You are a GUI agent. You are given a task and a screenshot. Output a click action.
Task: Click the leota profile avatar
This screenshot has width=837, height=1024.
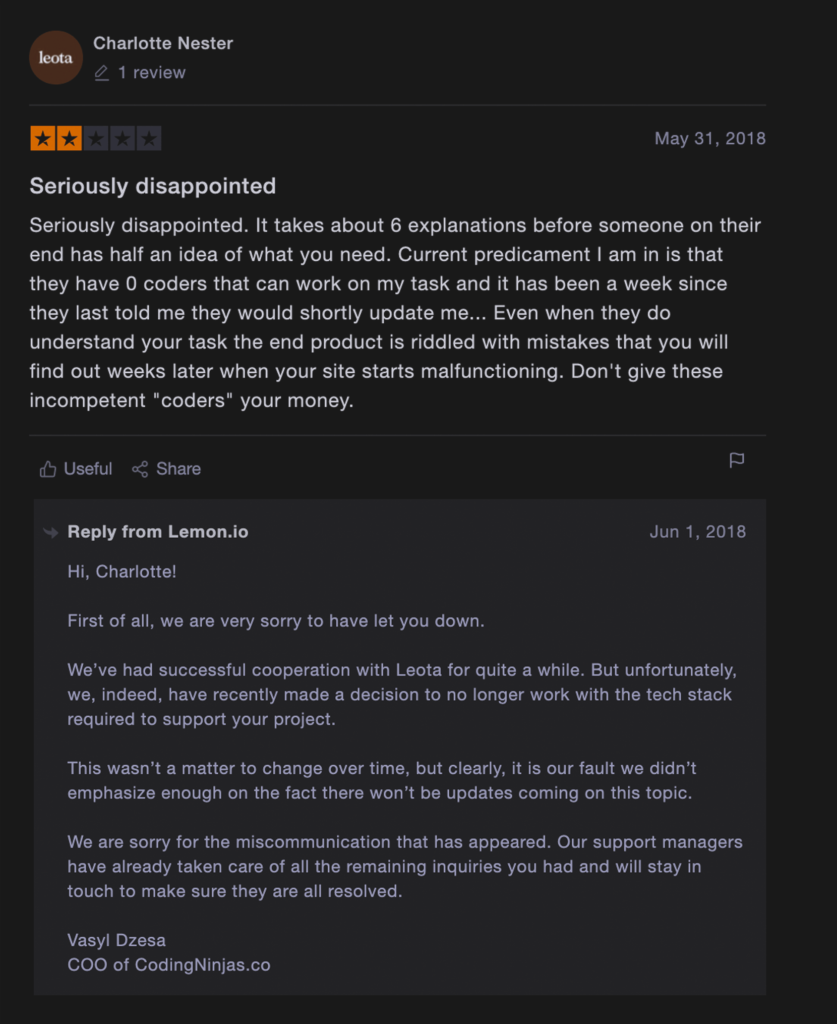click(56, 57)
